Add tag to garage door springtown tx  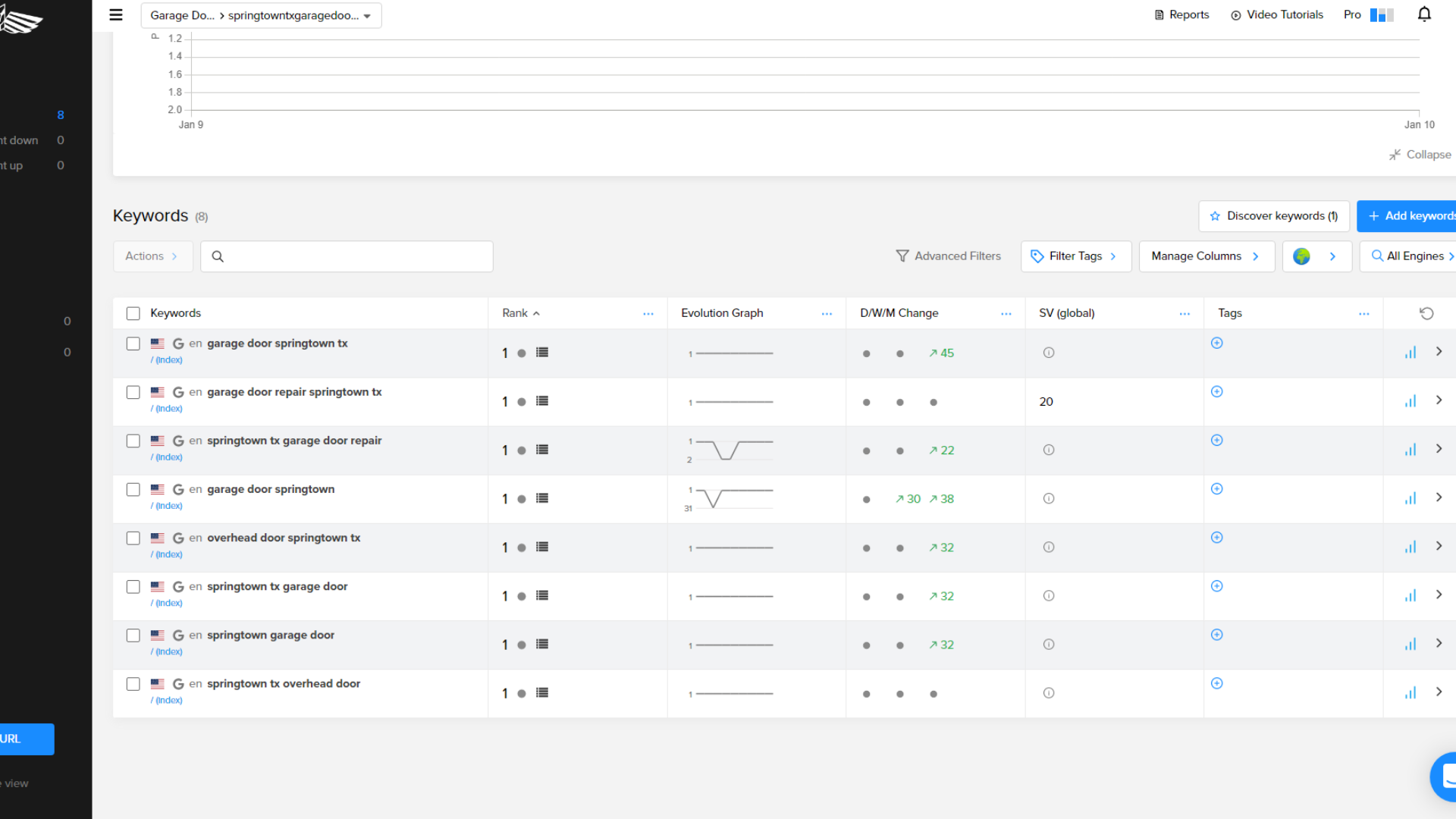click(x=1217, y=343)
